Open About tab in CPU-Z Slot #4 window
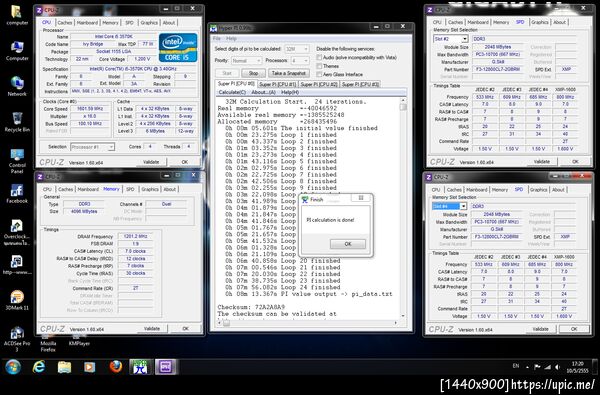The width and height of the screenshot is (600, 395). pos(558,189)
